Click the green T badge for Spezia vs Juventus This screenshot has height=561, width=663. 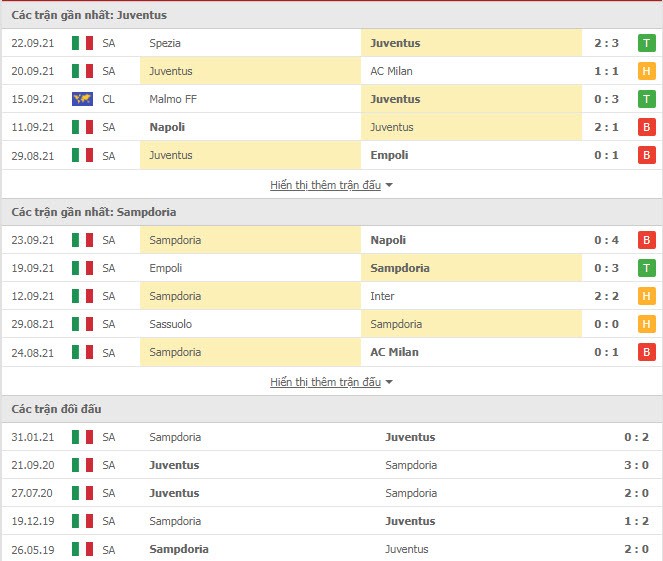tap(646, 43)
